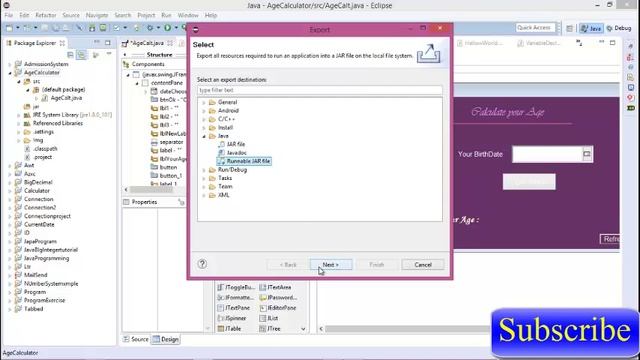
Task: Click the help icon in Export dialog
Action: (x=202, y=264)
